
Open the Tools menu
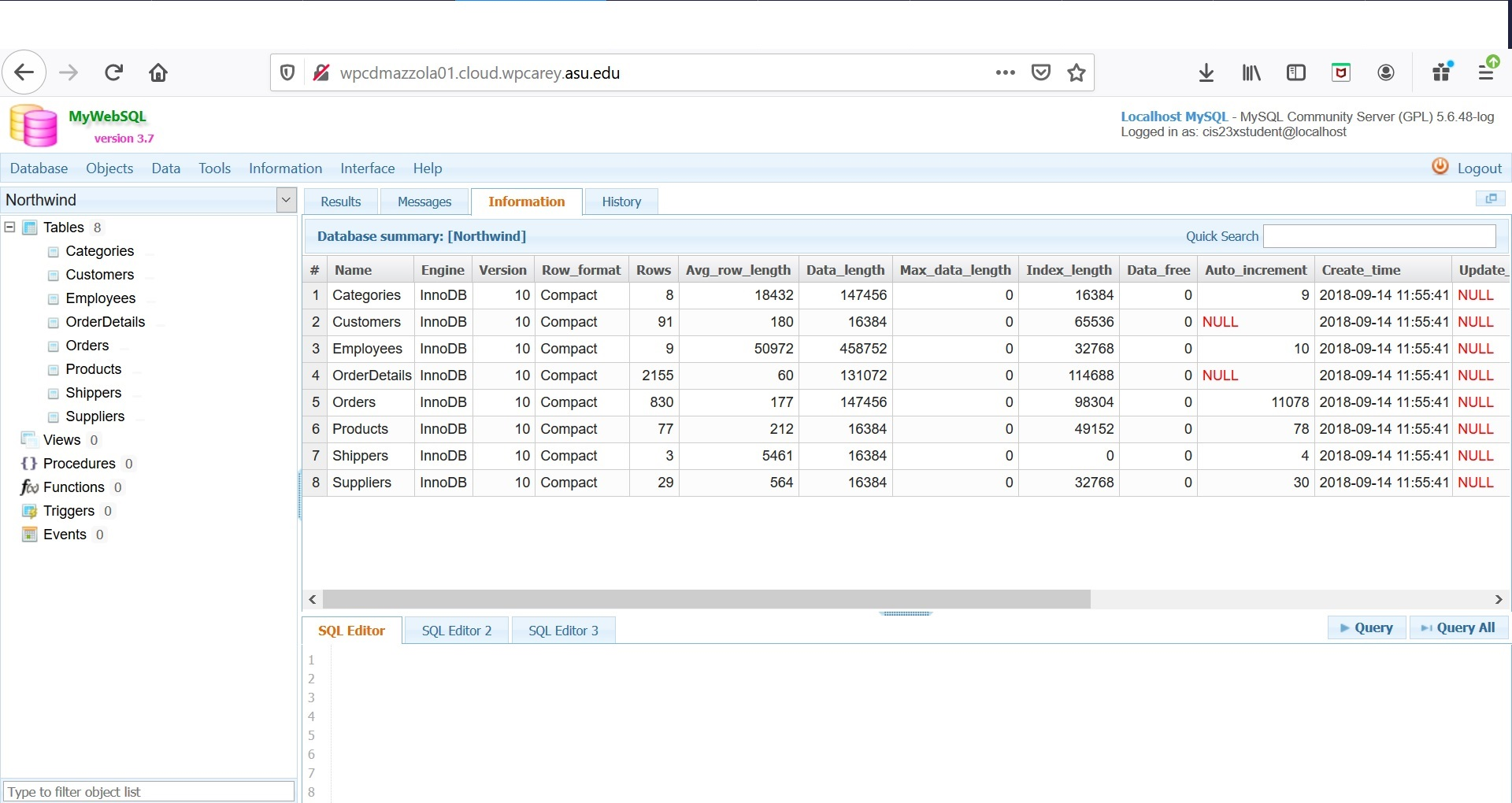[x=214, y=168]
